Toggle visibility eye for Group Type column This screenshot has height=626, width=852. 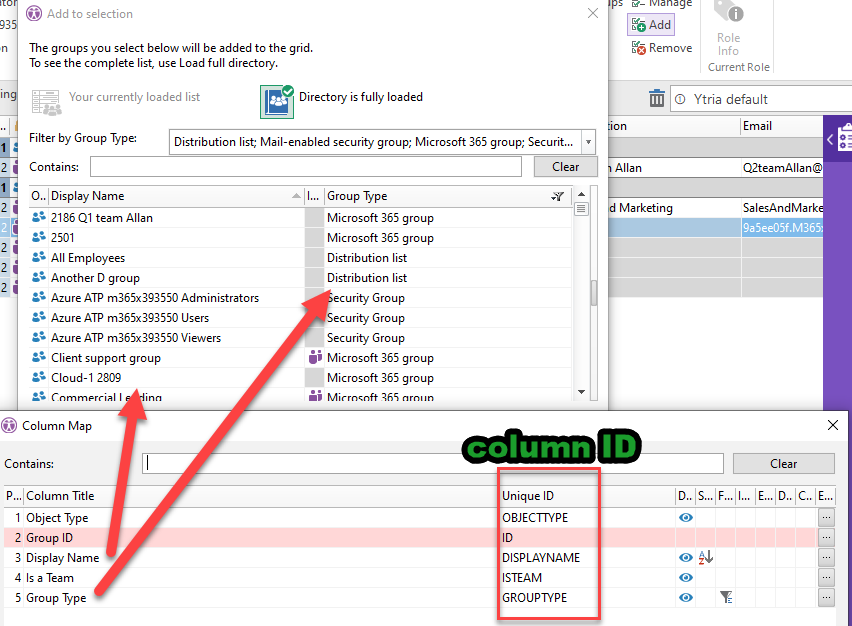point(686,598)
